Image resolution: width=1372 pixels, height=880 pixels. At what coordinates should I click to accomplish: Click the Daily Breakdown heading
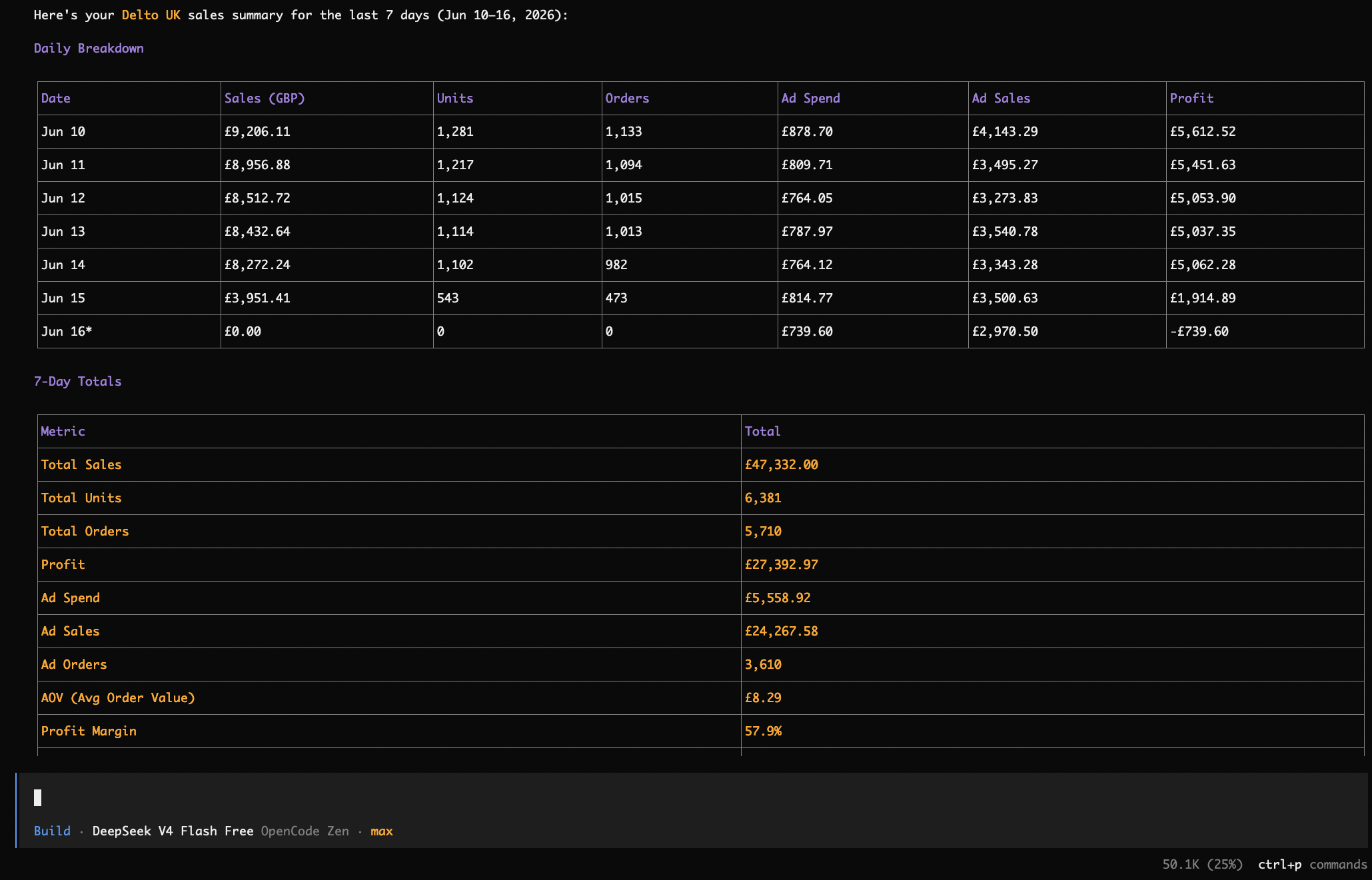(89, 48)
